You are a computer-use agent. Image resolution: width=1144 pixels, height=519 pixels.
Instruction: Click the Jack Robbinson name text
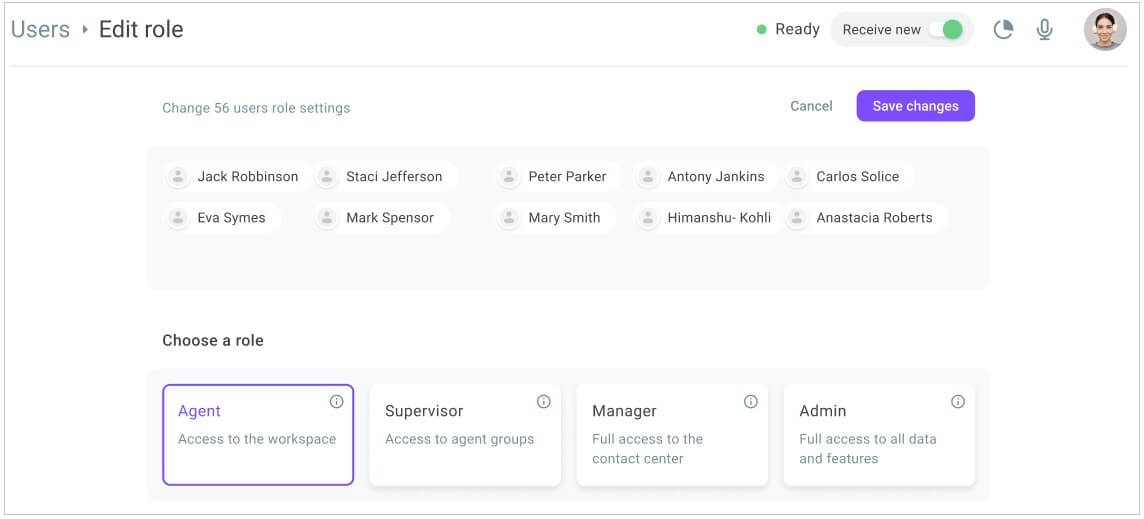point(248,177)
